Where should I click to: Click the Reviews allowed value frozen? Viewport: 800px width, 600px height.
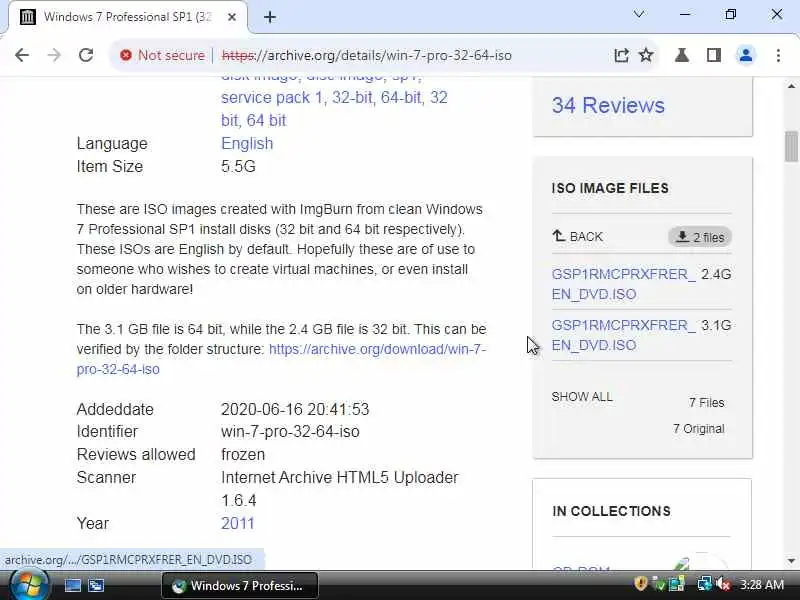click(243, 455)
